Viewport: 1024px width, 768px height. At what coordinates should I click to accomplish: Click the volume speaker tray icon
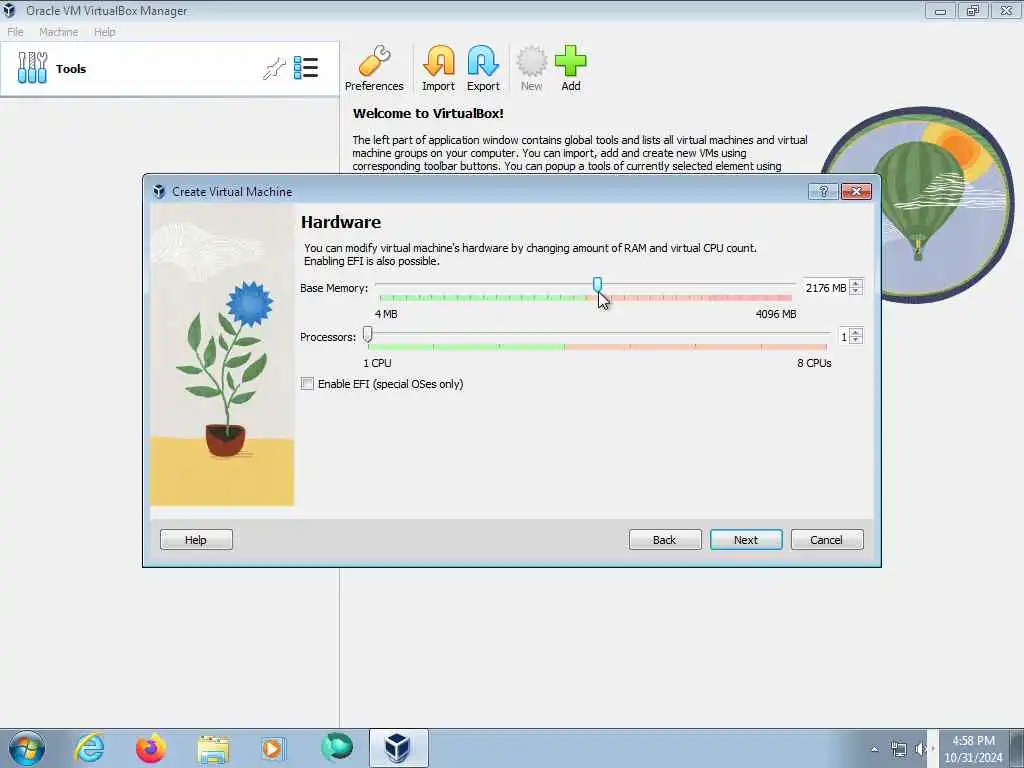pyautogui.click(x=921, y=749)
